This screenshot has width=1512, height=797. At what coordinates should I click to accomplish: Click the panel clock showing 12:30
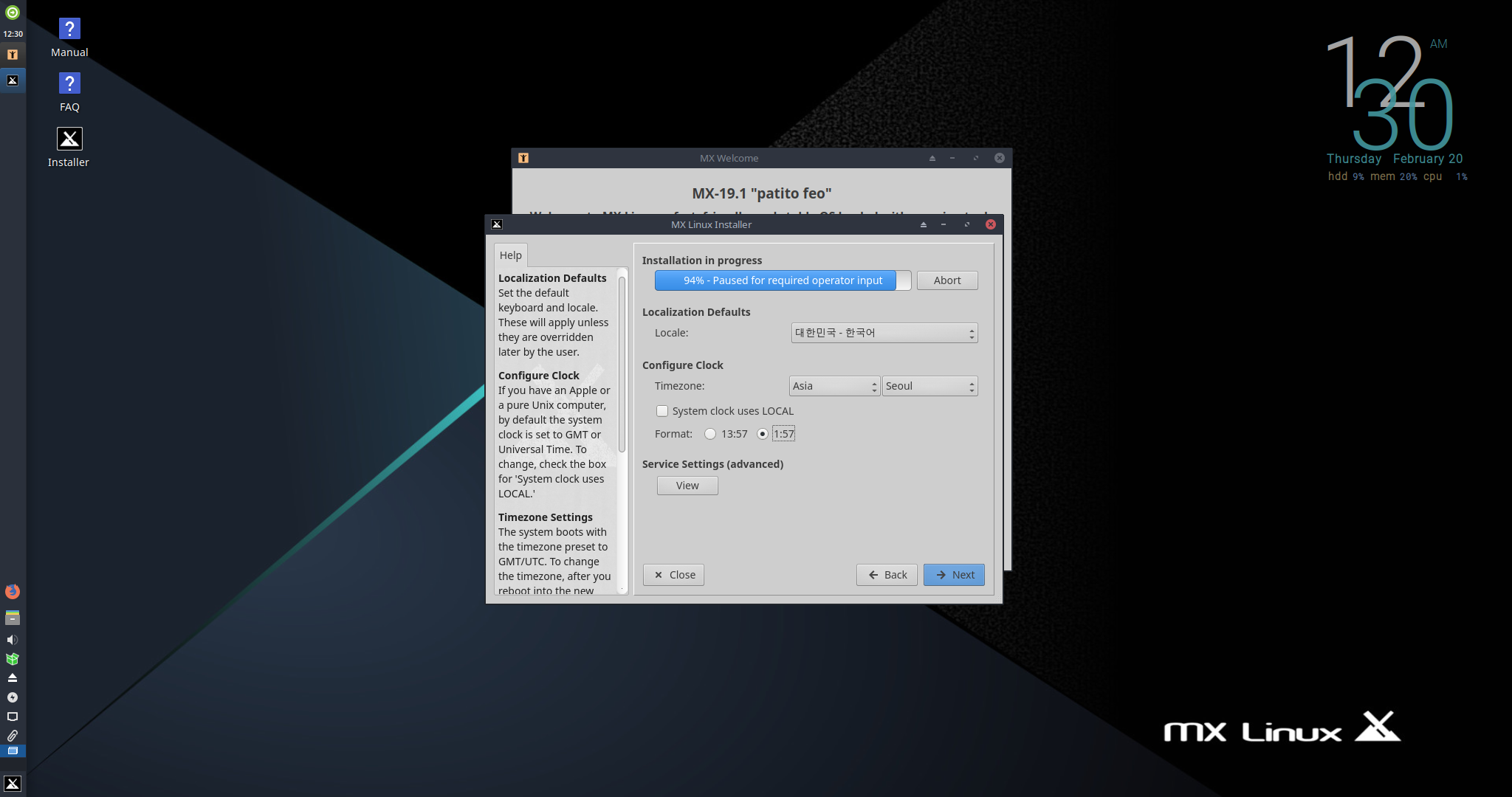pyautogui.click(x=13, y=34)
